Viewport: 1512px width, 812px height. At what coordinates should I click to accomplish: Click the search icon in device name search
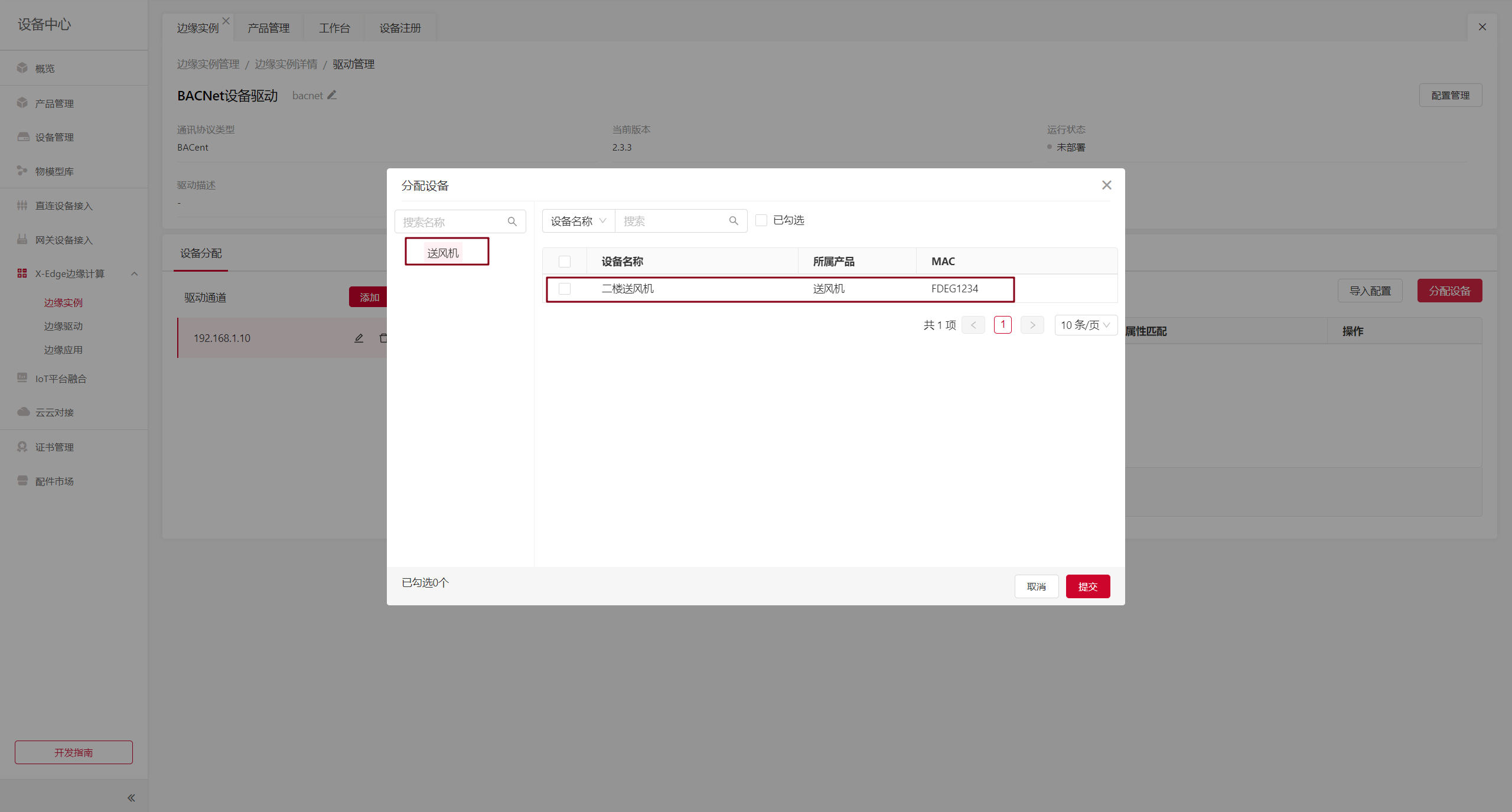click(x=734, y=221)
